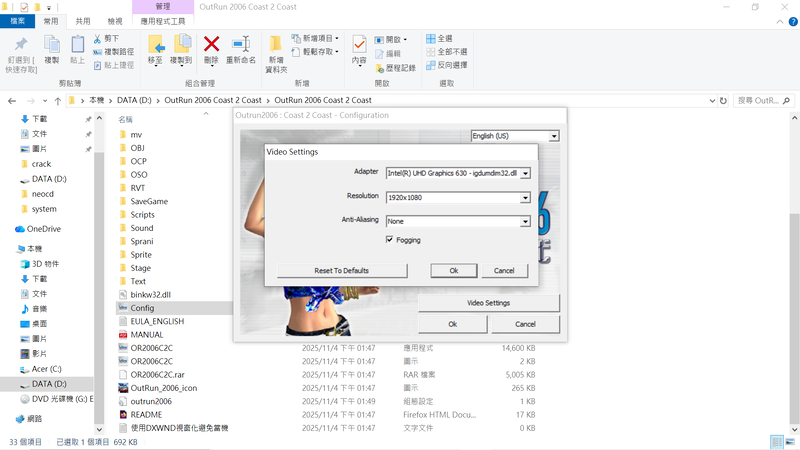
Task: Click the Copy icon in ribbon
Action: (52, 44)
